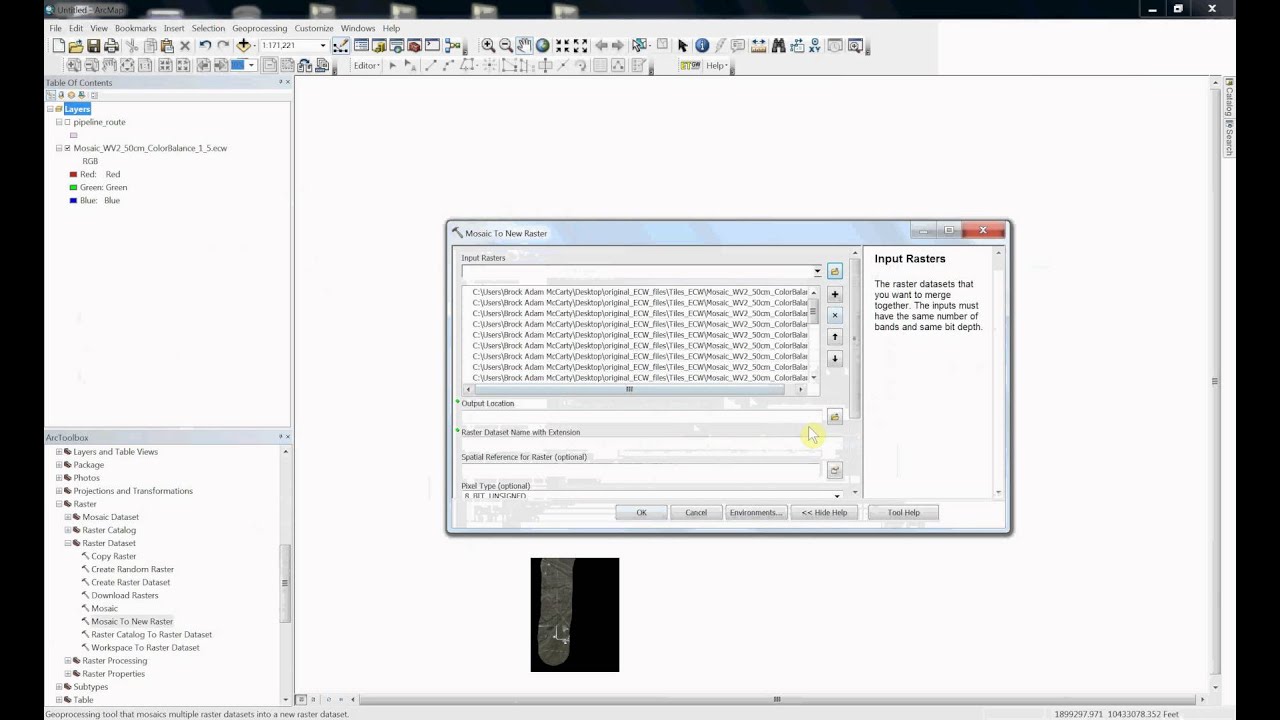Expand the Raster Processing toolset

tap(68, 661)
